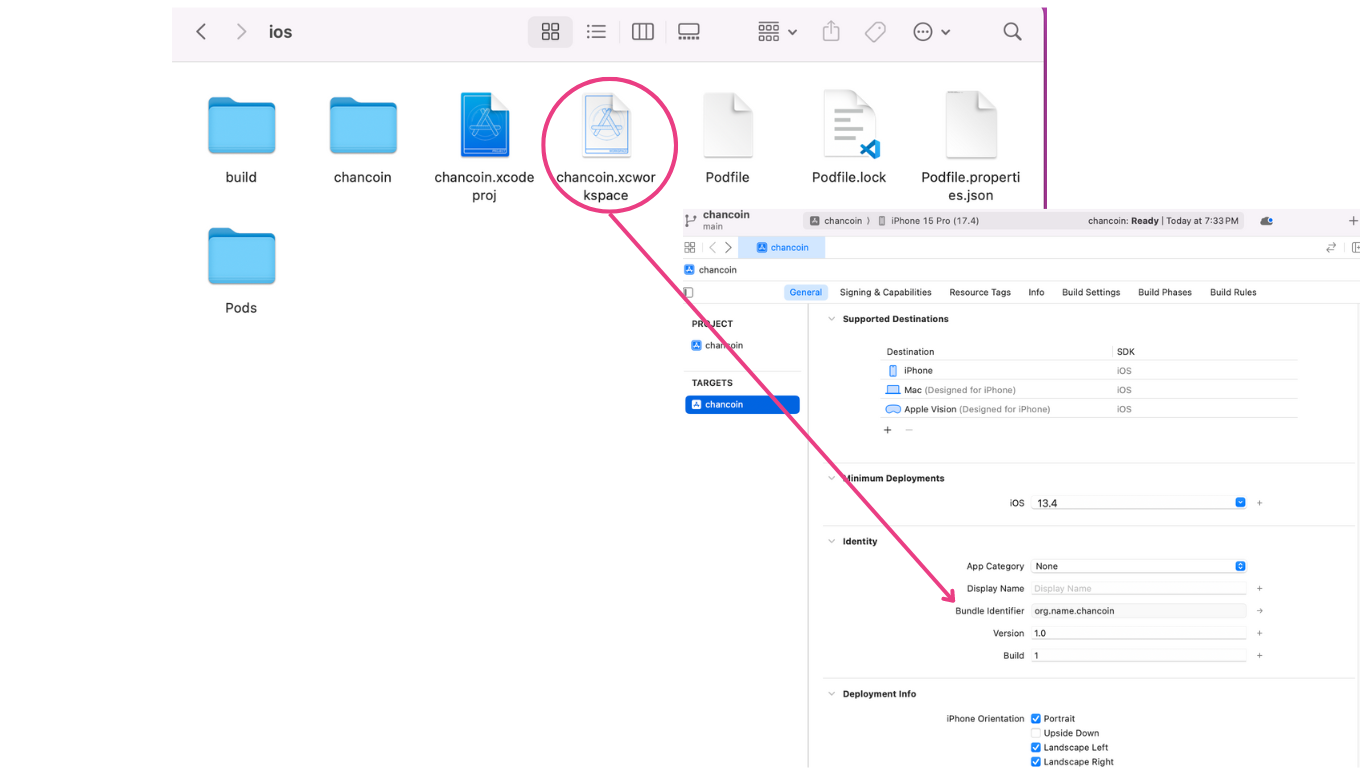Add a supported destination with plus

click(x=887, y=430)
